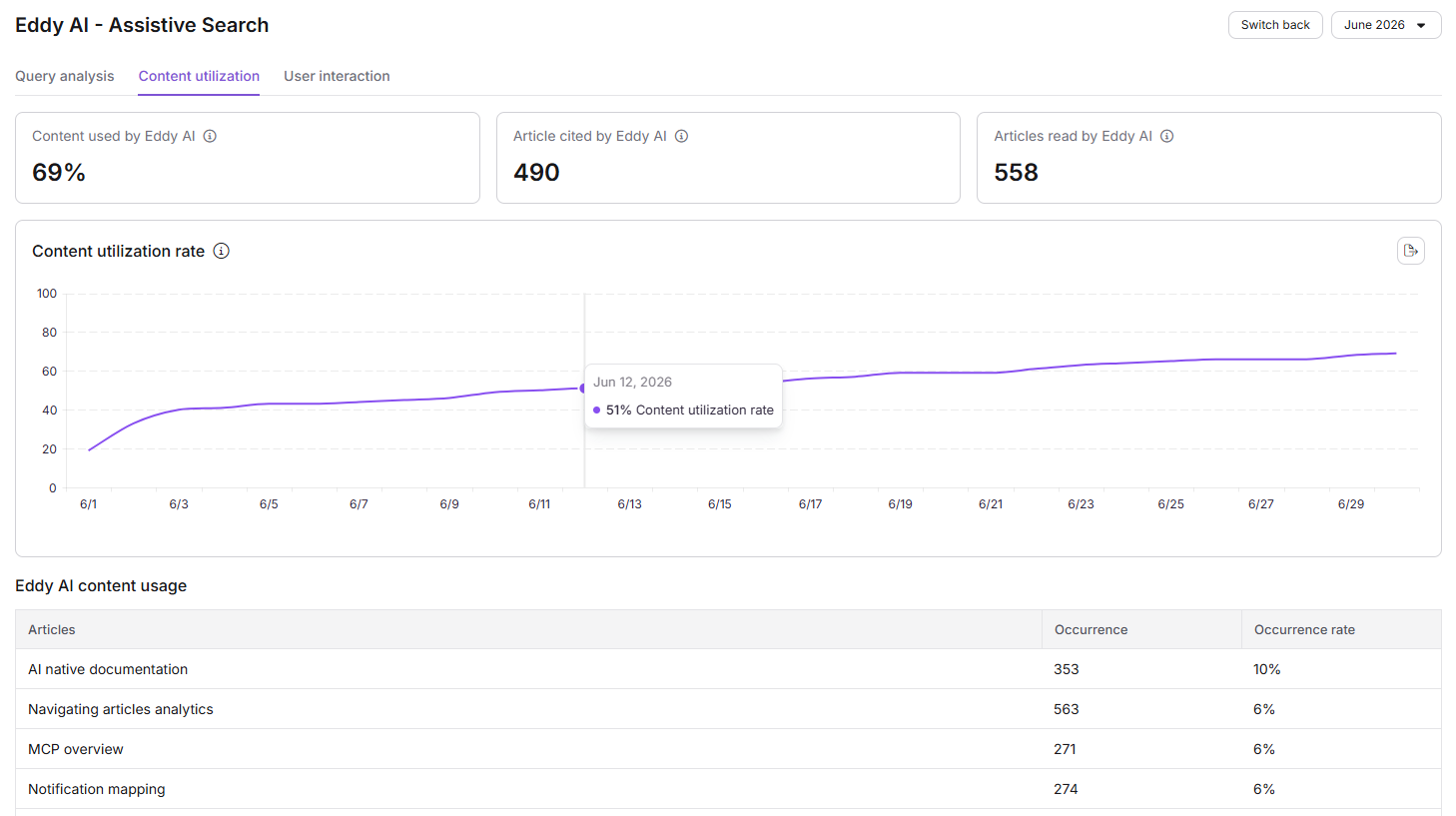Screen dimensions: 1456x816
Task: Click the 69% content used value
Action: click(x=59, y=173)
